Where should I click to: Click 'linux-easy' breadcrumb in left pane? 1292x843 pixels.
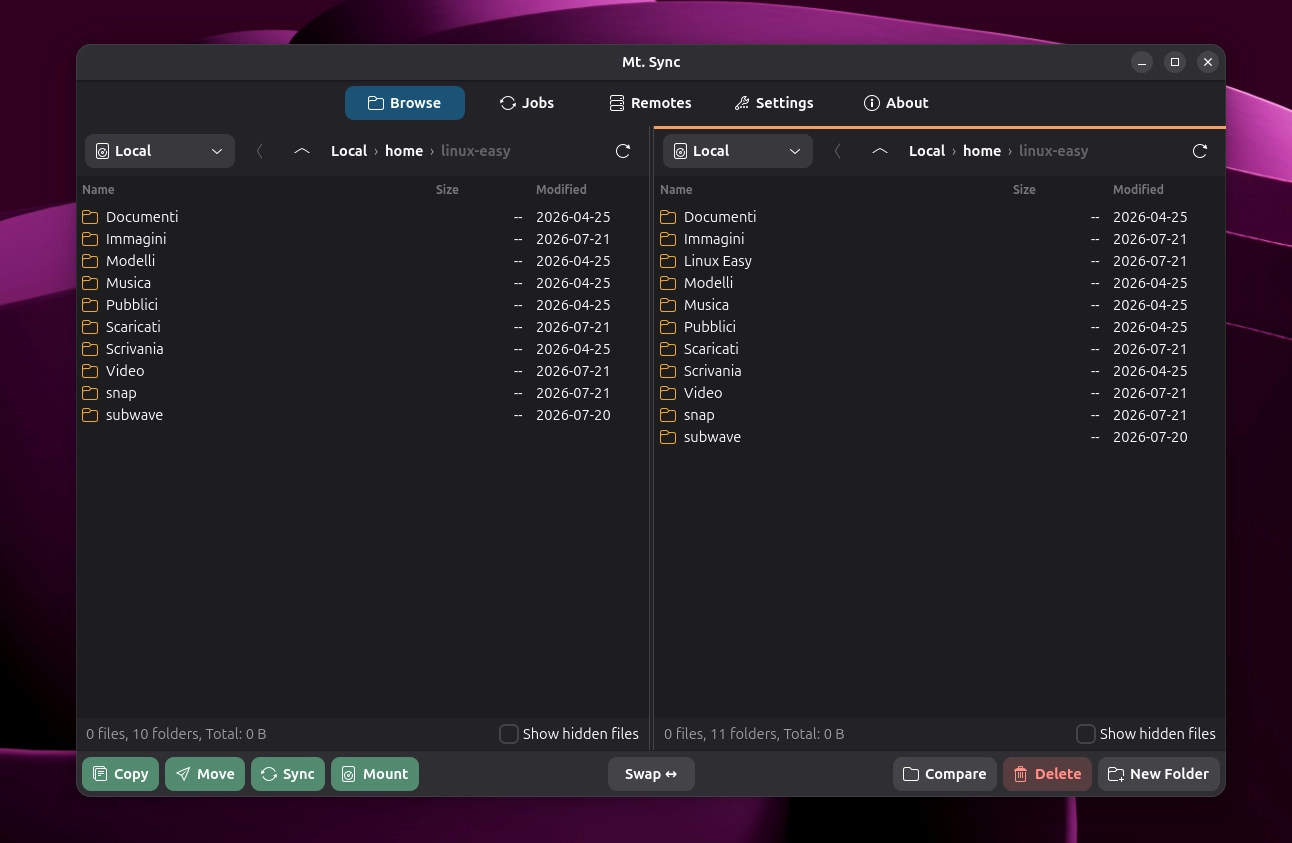tap(476, 151)
